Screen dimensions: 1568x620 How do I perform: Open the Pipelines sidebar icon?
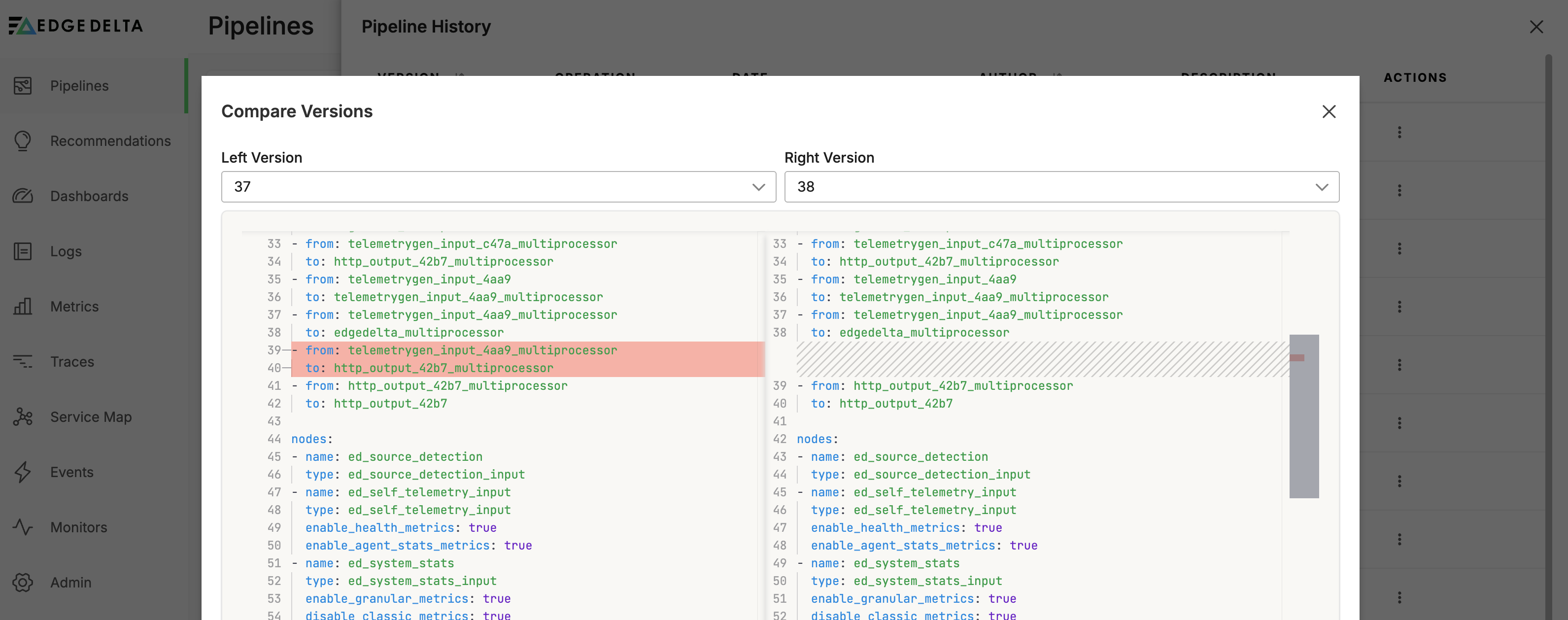pos(23,86)
